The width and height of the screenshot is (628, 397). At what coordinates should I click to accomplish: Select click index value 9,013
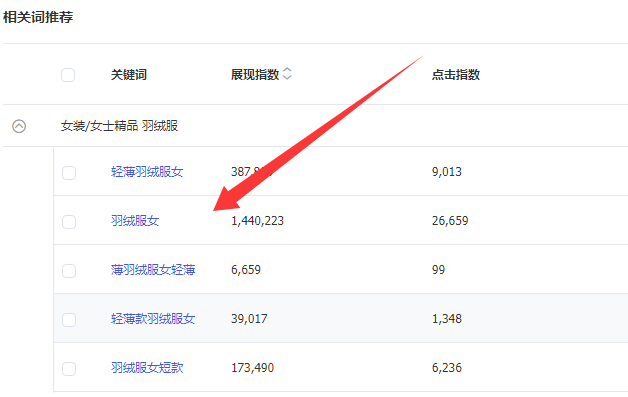447,172
